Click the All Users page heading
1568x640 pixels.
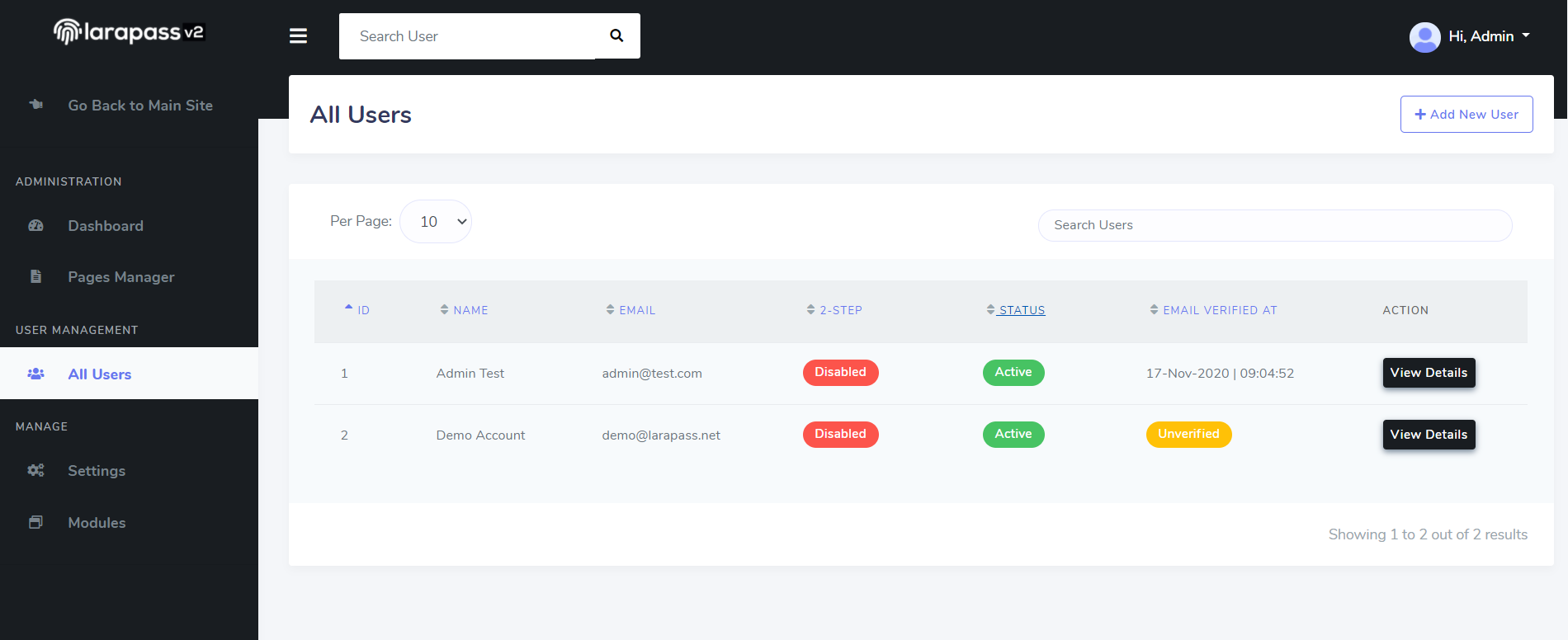click(361, 115)
